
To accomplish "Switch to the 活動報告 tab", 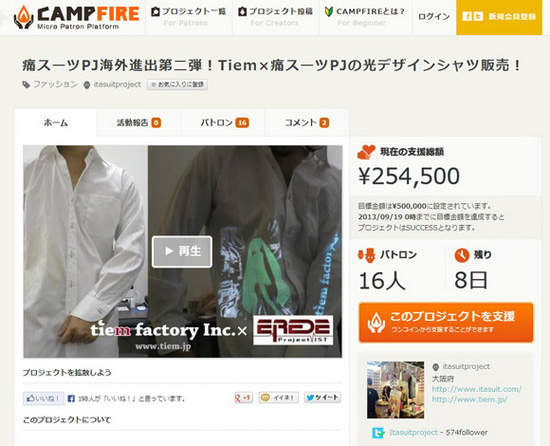I will [x=139, y=123].
